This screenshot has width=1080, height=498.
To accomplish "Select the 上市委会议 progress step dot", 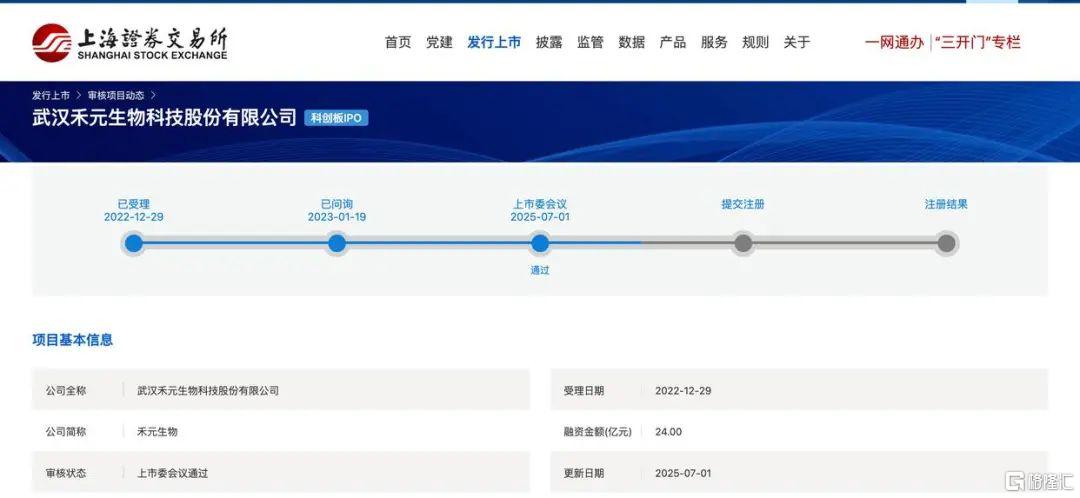I will (540, 243).
